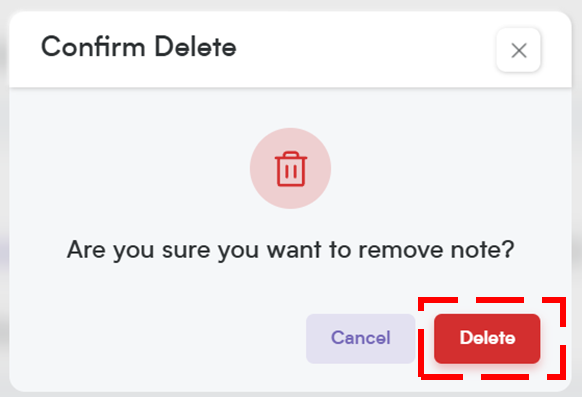
Task: Click the red trash can icon
Action: pos(291,169)
